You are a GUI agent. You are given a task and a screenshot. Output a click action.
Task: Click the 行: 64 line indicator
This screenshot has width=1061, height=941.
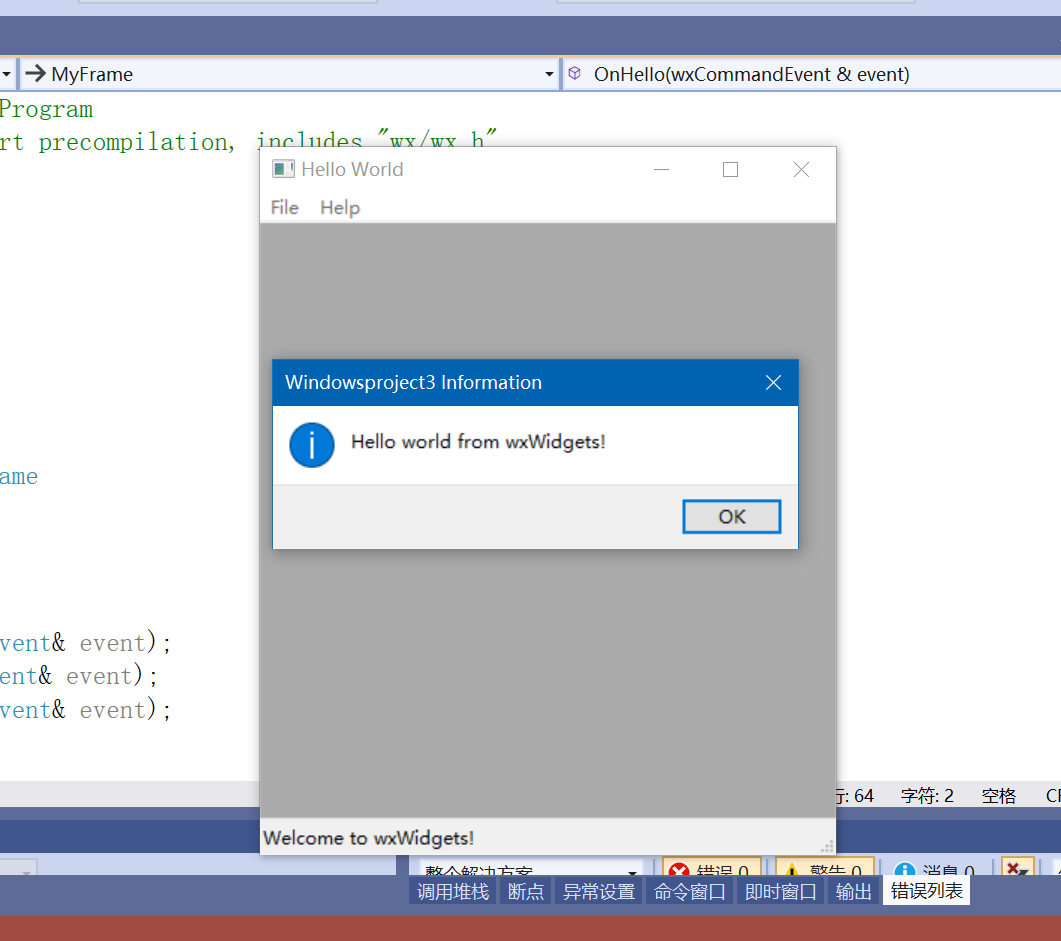pos(852,795)
